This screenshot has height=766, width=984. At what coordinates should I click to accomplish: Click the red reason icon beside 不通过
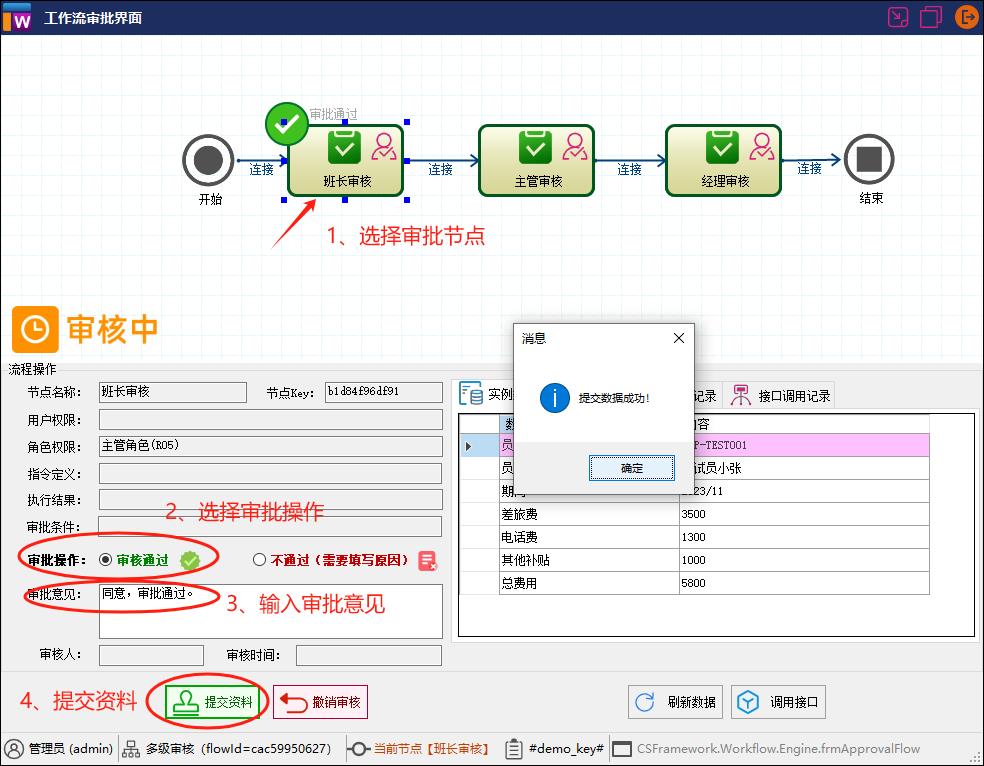point(427,560)
